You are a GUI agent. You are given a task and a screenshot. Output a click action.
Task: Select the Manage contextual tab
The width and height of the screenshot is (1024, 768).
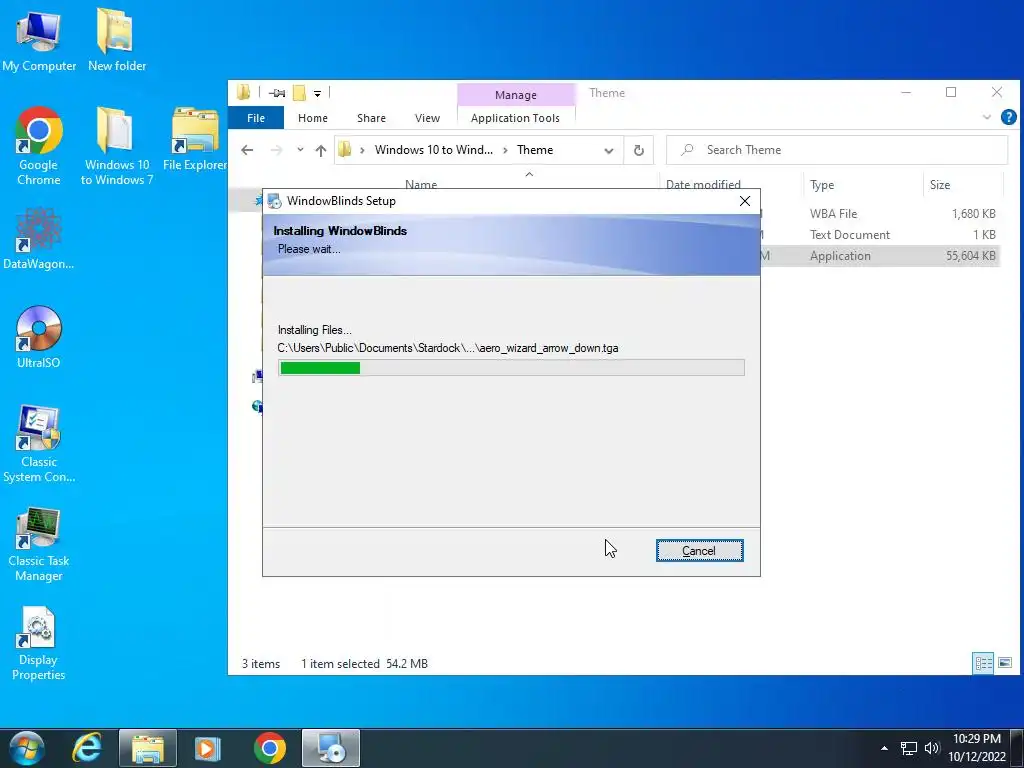tap(516, 95)
